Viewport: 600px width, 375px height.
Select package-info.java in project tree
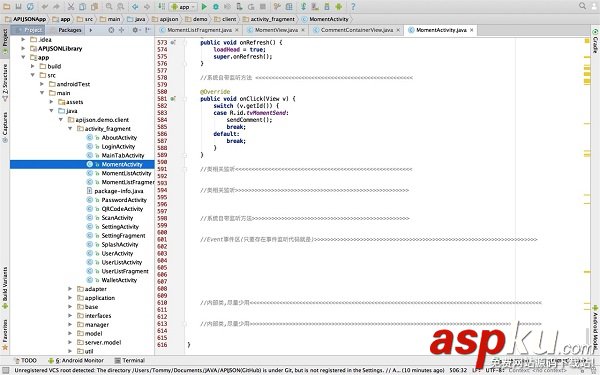point(119,191)
